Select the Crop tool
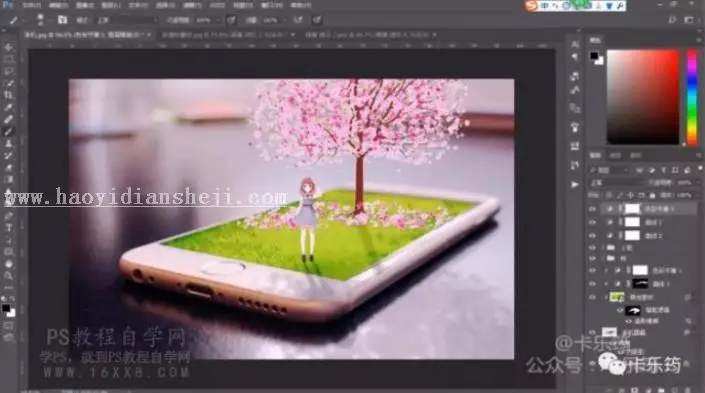Image resolution: width=705 pixels, height=393 pixels. pyautogui.click(x=9, y=95)
